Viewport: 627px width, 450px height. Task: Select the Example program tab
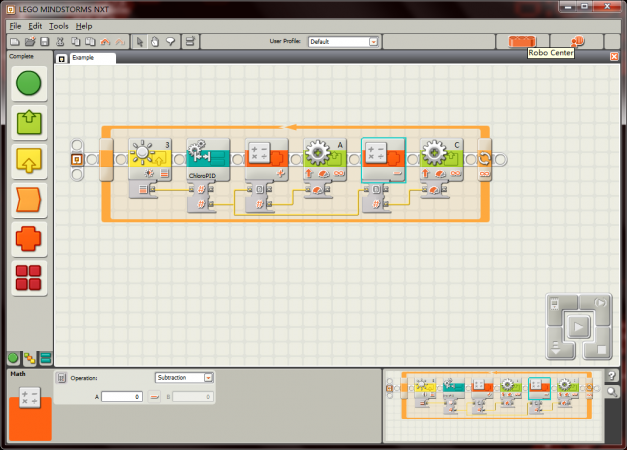(83, 58)
